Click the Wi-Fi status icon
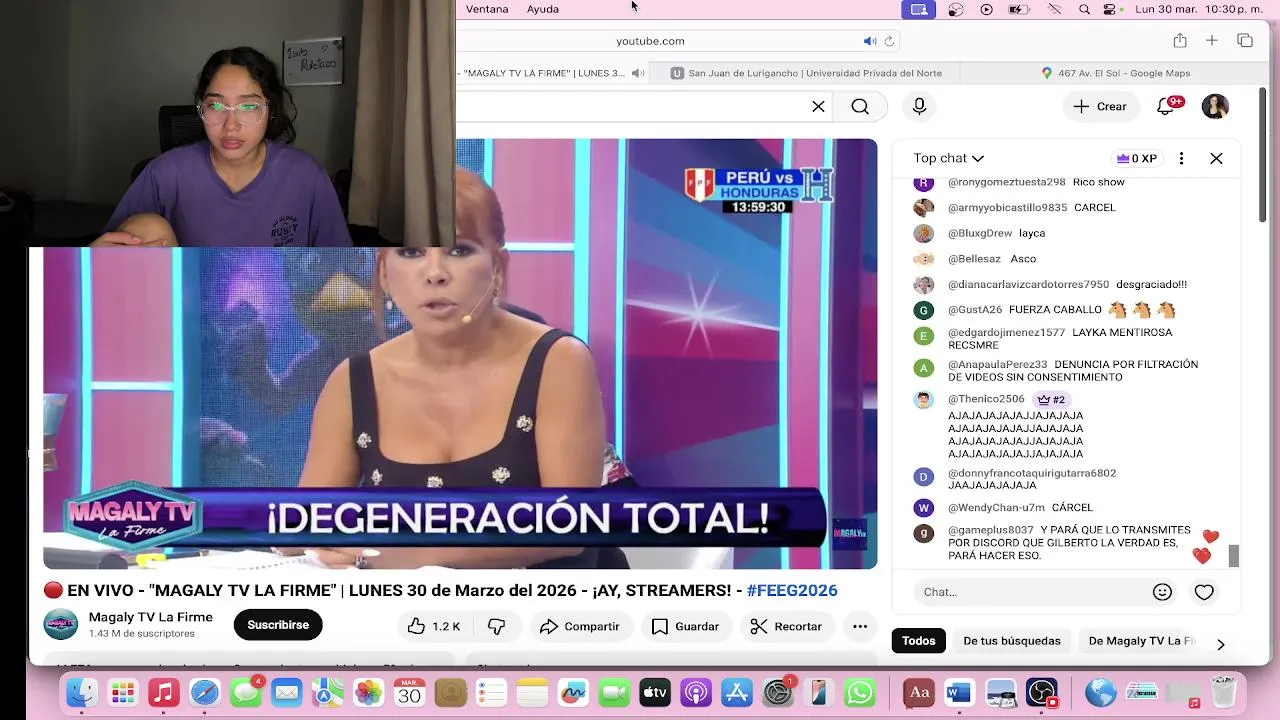The image size is (1280, 720). click(x=1054, y=9)
